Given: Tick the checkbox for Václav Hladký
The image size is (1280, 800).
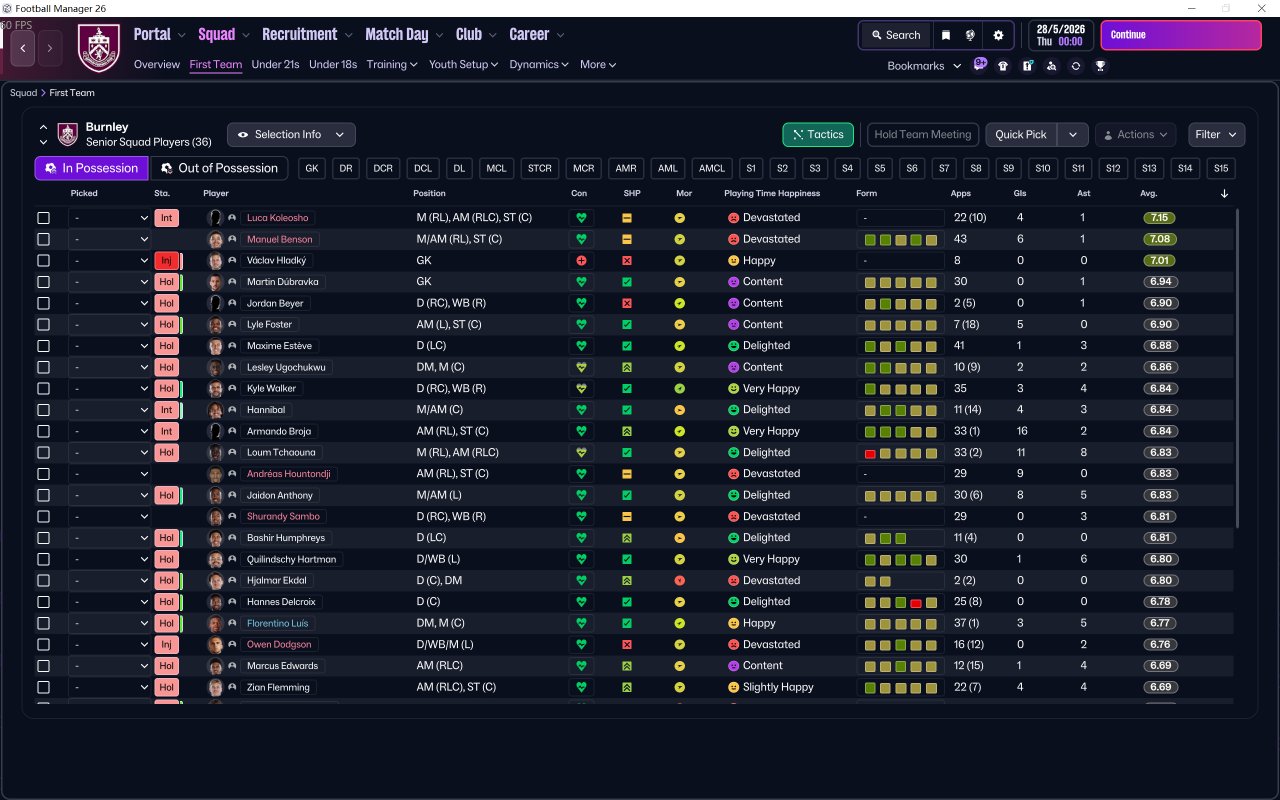Looking at the screenshot, I should point(43,261).
